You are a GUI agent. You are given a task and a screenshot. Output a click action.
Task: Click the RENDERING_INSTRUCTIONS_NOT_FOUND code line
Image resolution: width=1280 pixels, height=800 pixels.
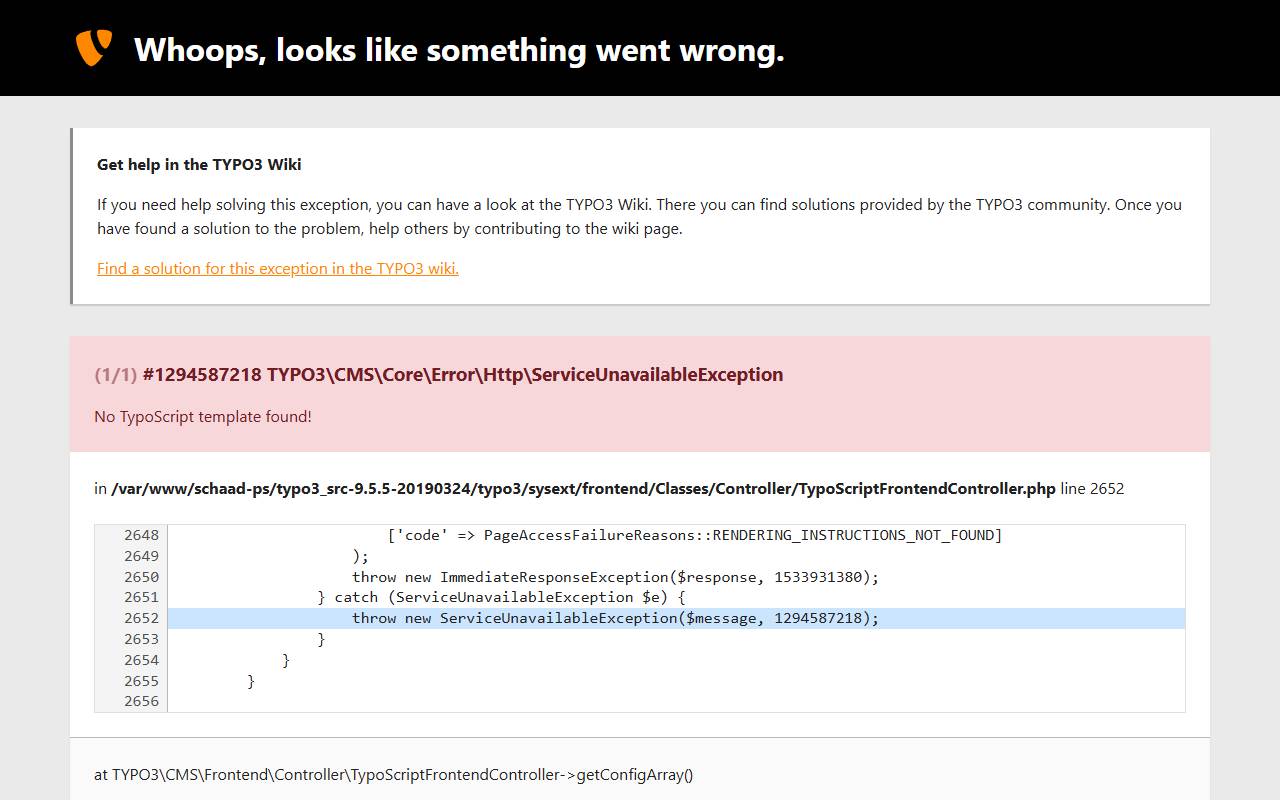pos(695,535)
